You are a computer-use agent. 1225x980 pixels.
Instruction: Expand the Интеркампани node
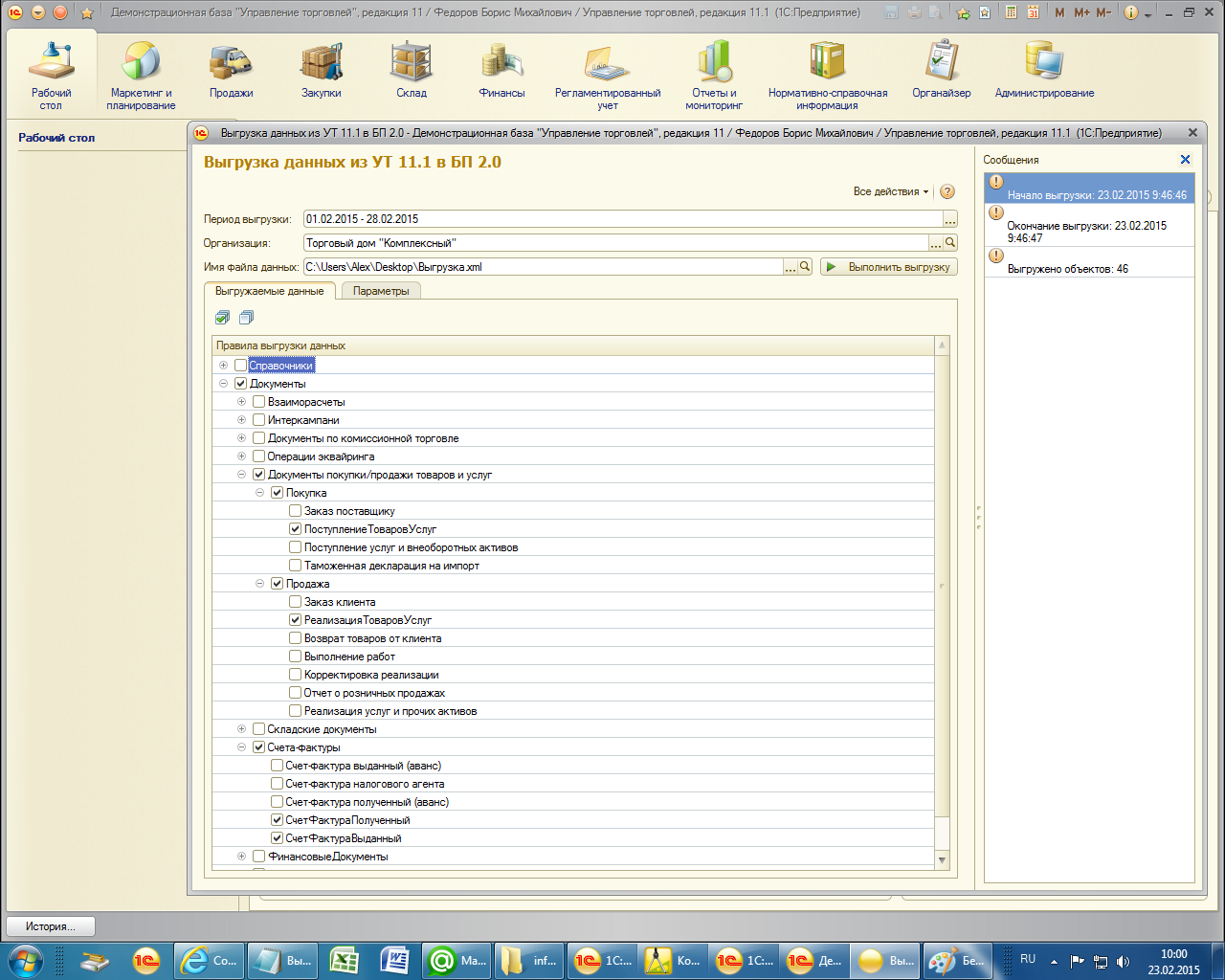pos(241,420)
